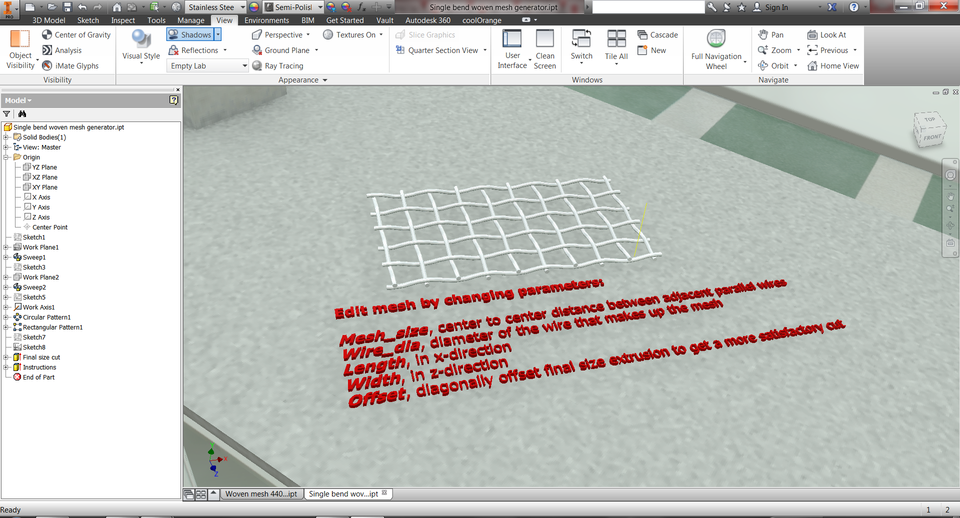Click the Find binoculars icon in browser
960x518 pixels.
(x=22, y=114)
